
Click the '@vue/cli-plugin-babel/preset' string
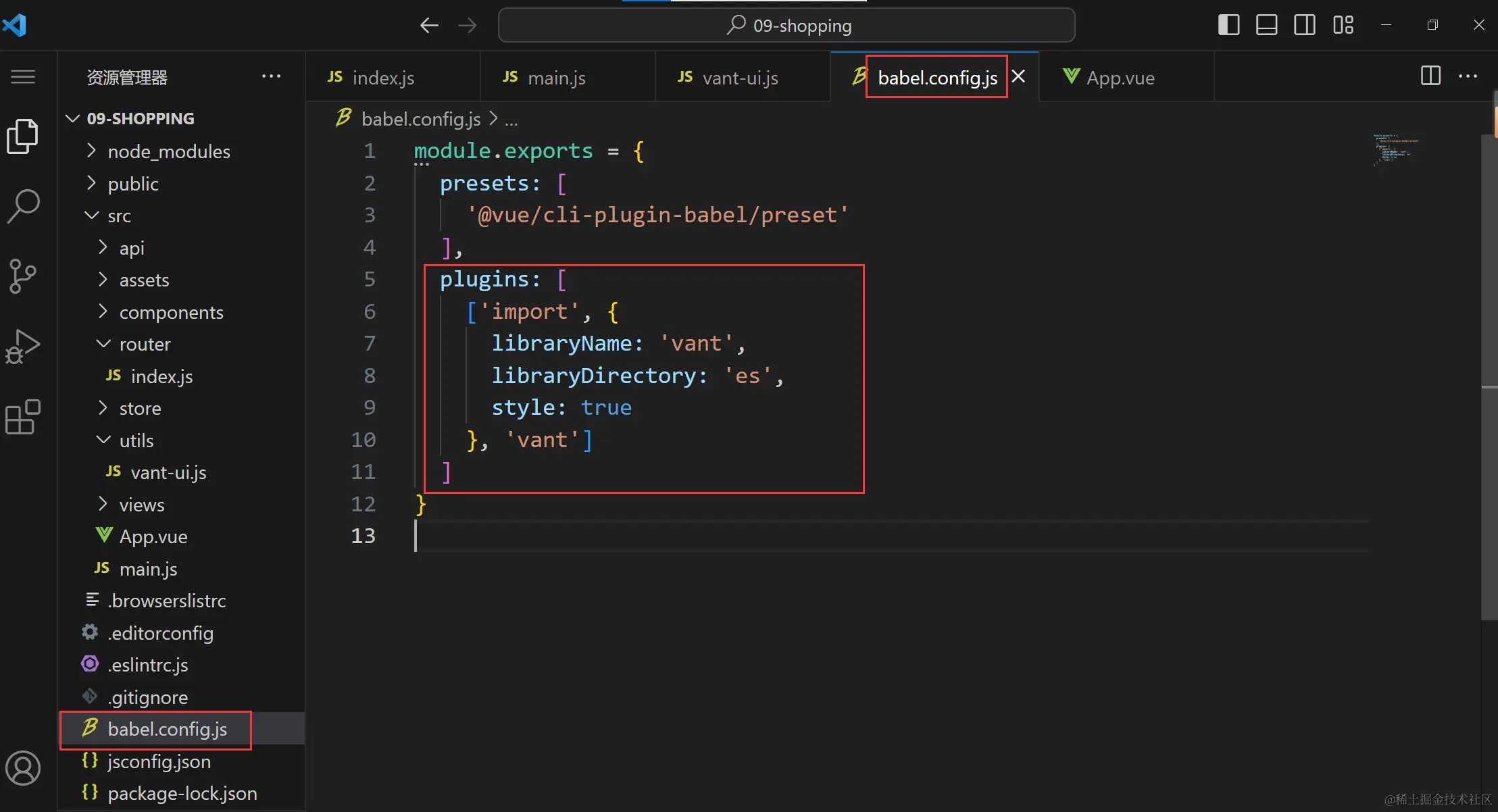(x=657, y=215)
